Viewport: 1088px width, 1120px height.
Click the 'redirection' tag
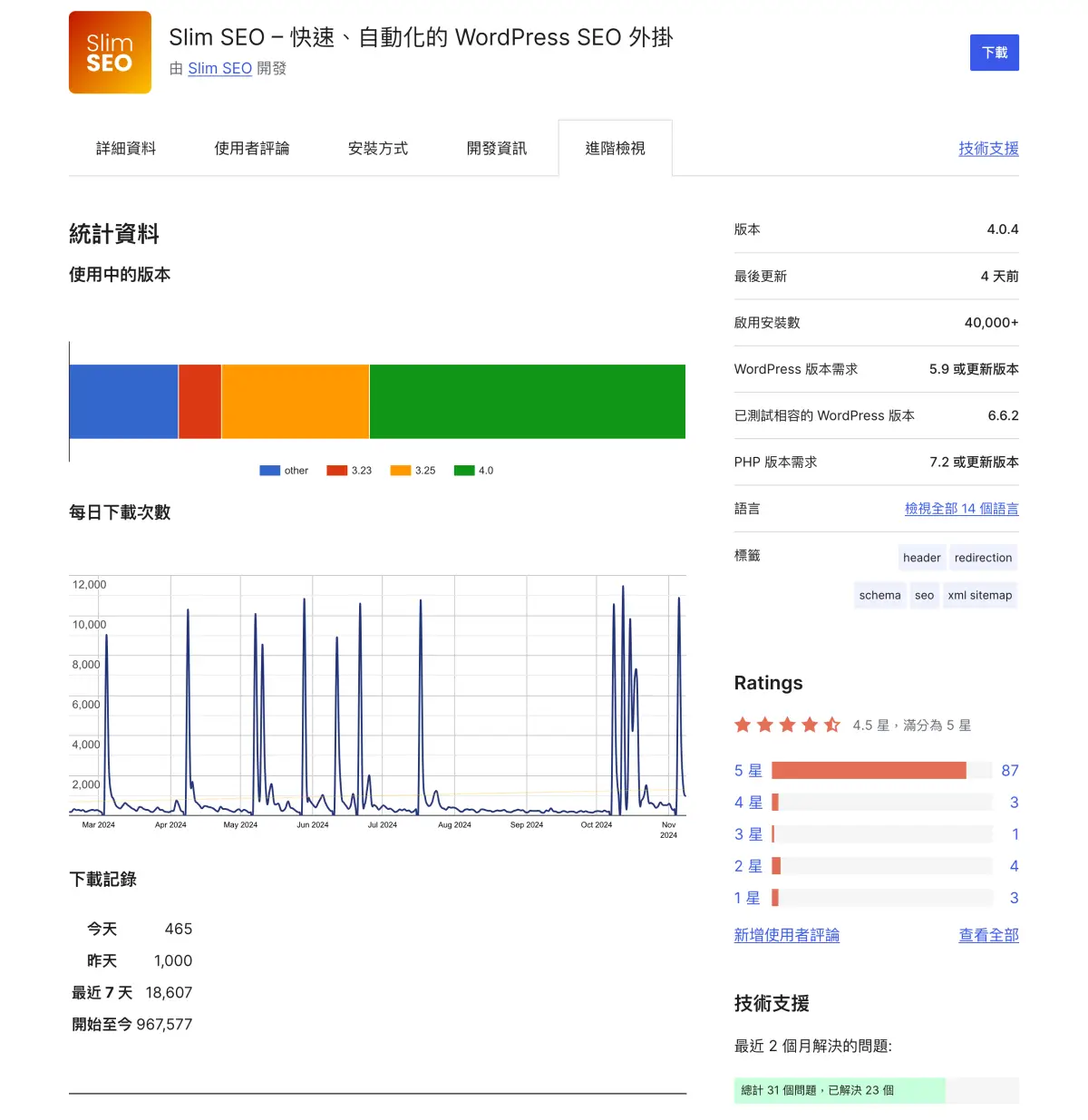(x=983, y=558)
